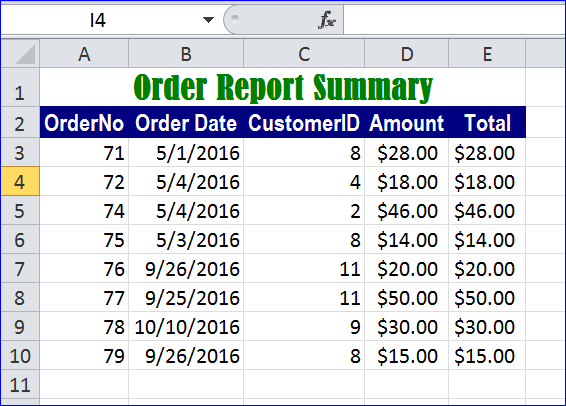Click the CustomerID header cell
This screenshot has width=566, height=406.
[x=304, y=123]
